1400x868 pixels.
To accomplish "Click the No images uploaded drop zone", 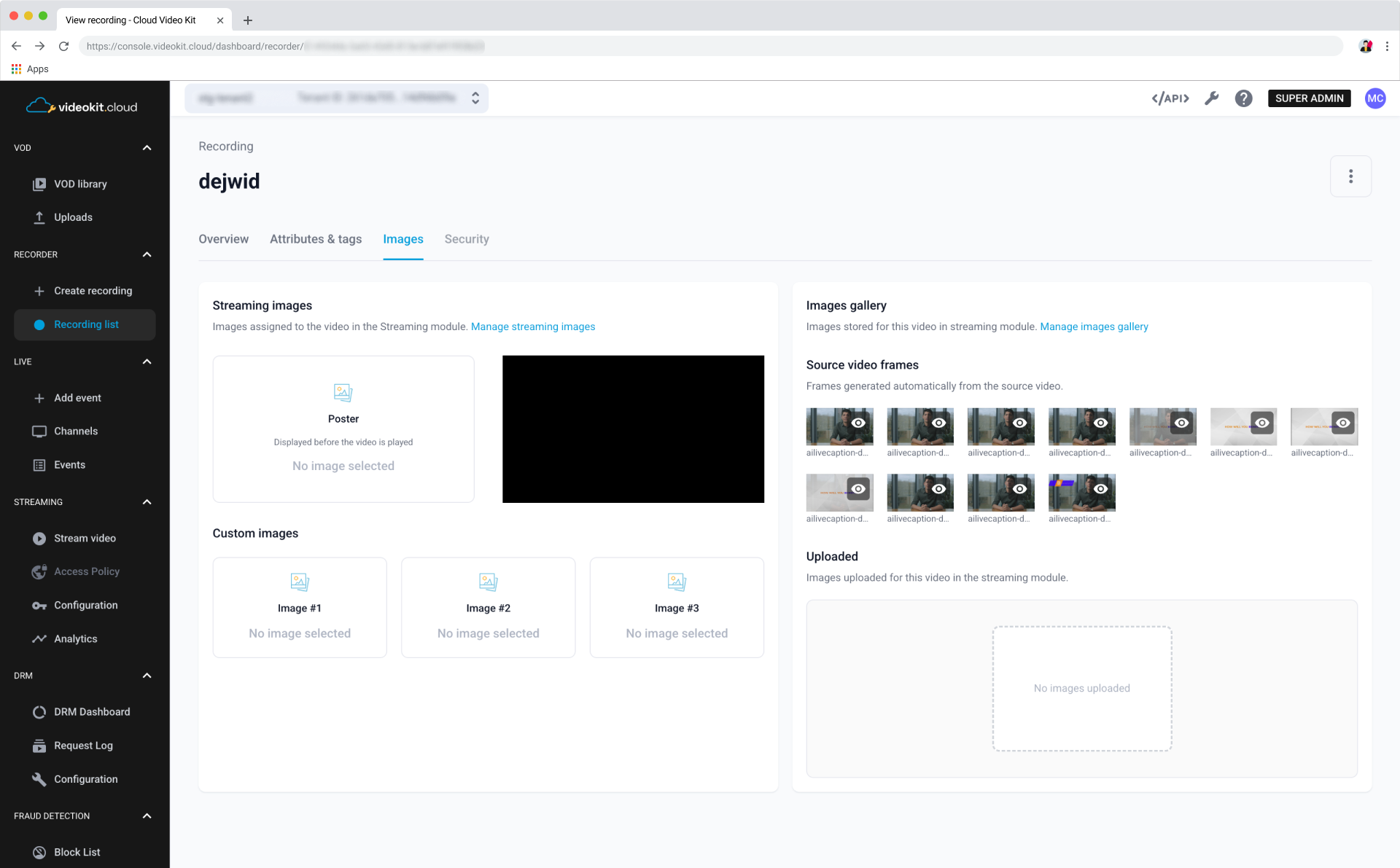I will tap(1081, 689).
